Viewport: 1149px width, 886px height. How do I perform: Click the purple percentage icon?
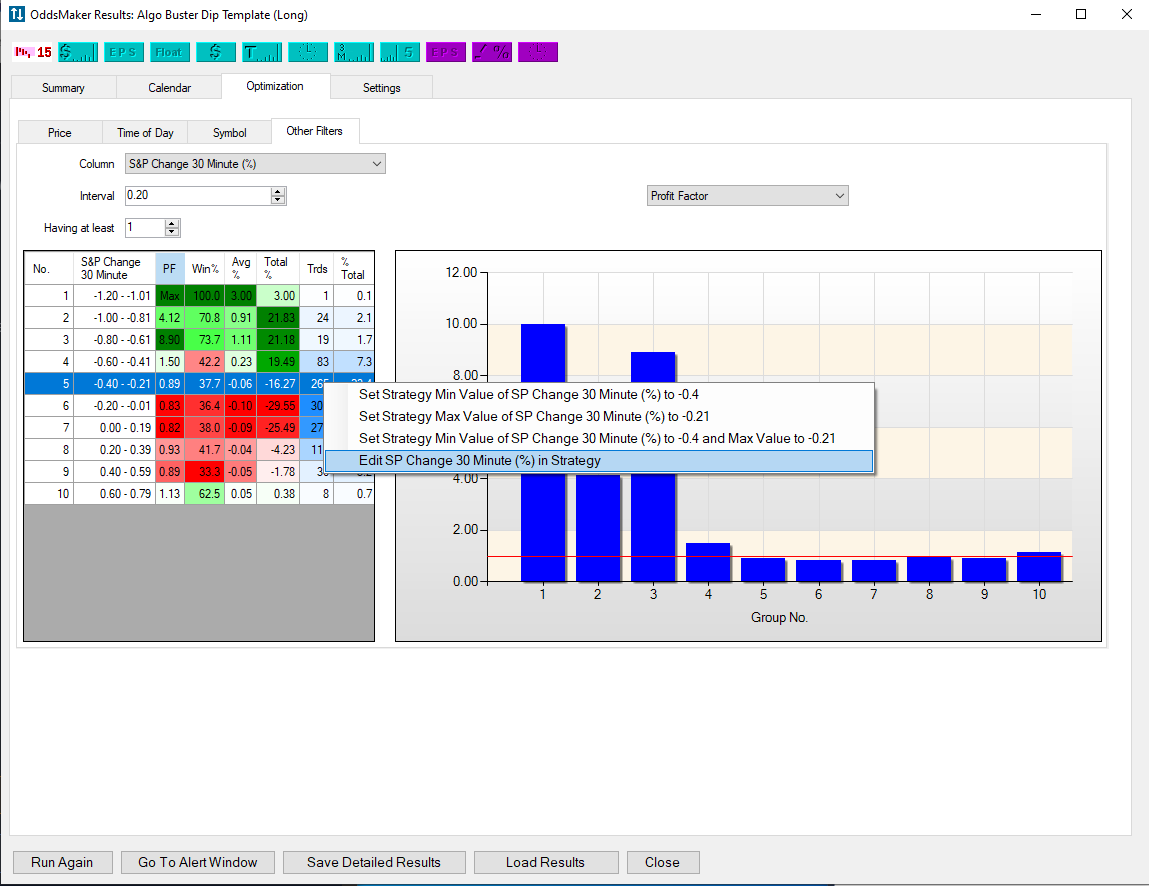pyautogui.click(x=491, y=51)
